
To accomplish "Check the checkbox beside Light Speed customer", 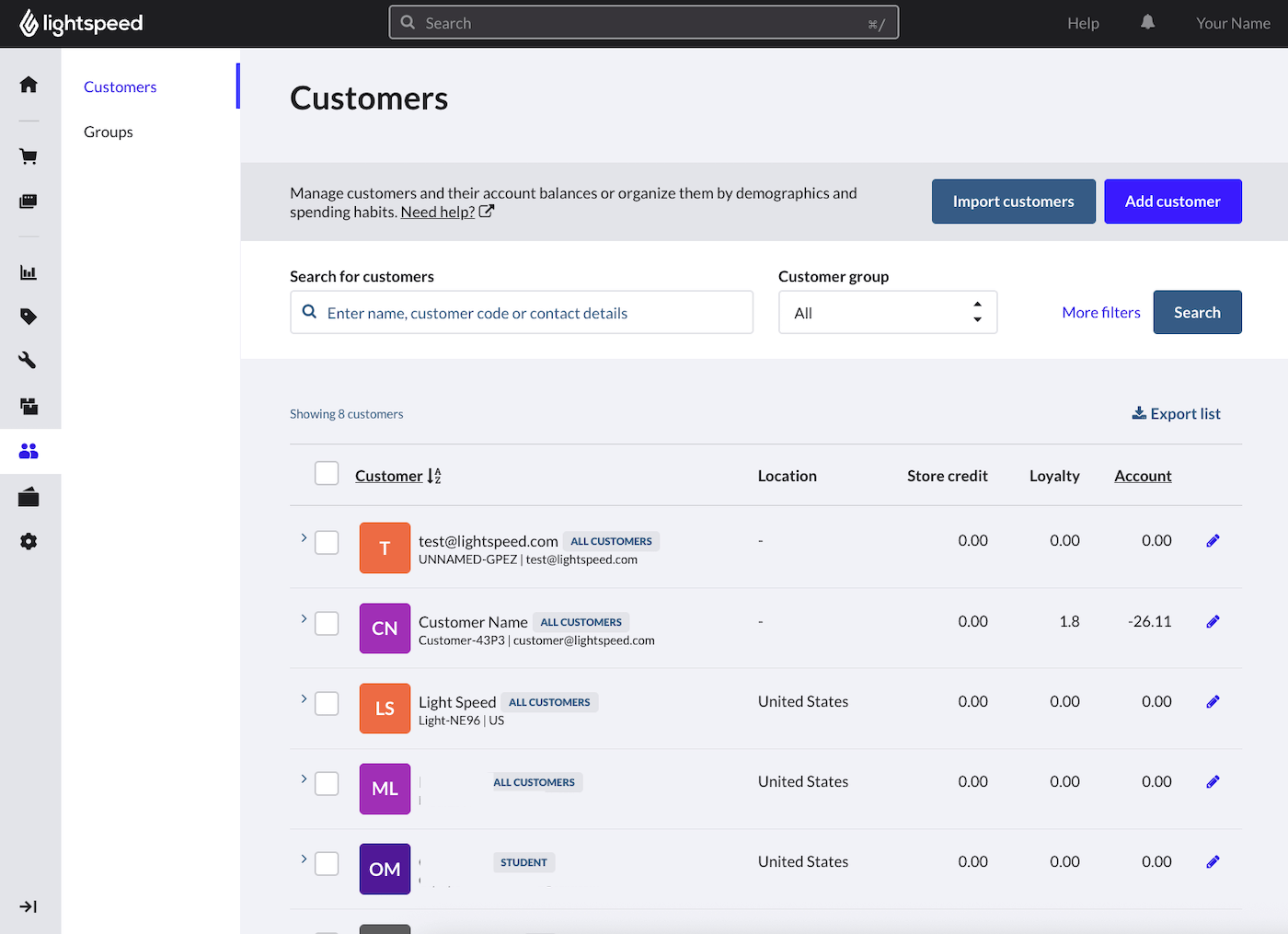I will (x=327, y=703).
